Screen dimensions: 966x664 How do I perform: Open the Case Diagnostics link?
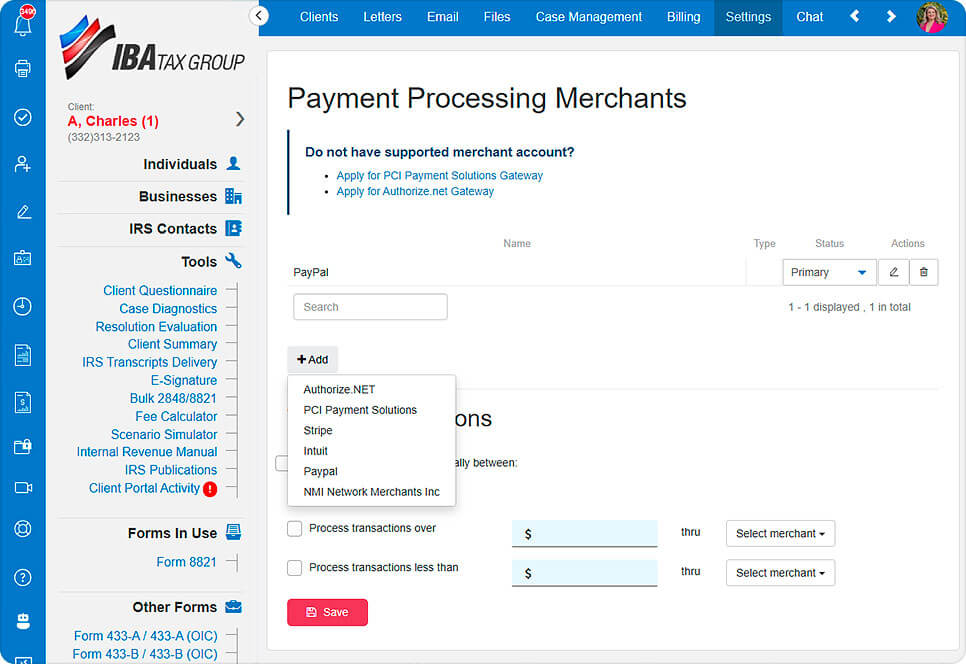click(x=168, y=309)
